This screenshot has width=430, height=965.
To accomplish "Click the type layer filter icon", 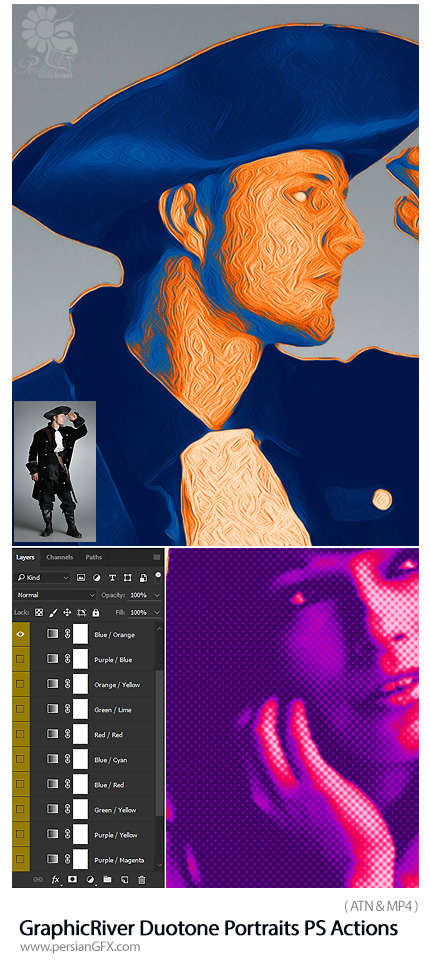I will (112, 578).
